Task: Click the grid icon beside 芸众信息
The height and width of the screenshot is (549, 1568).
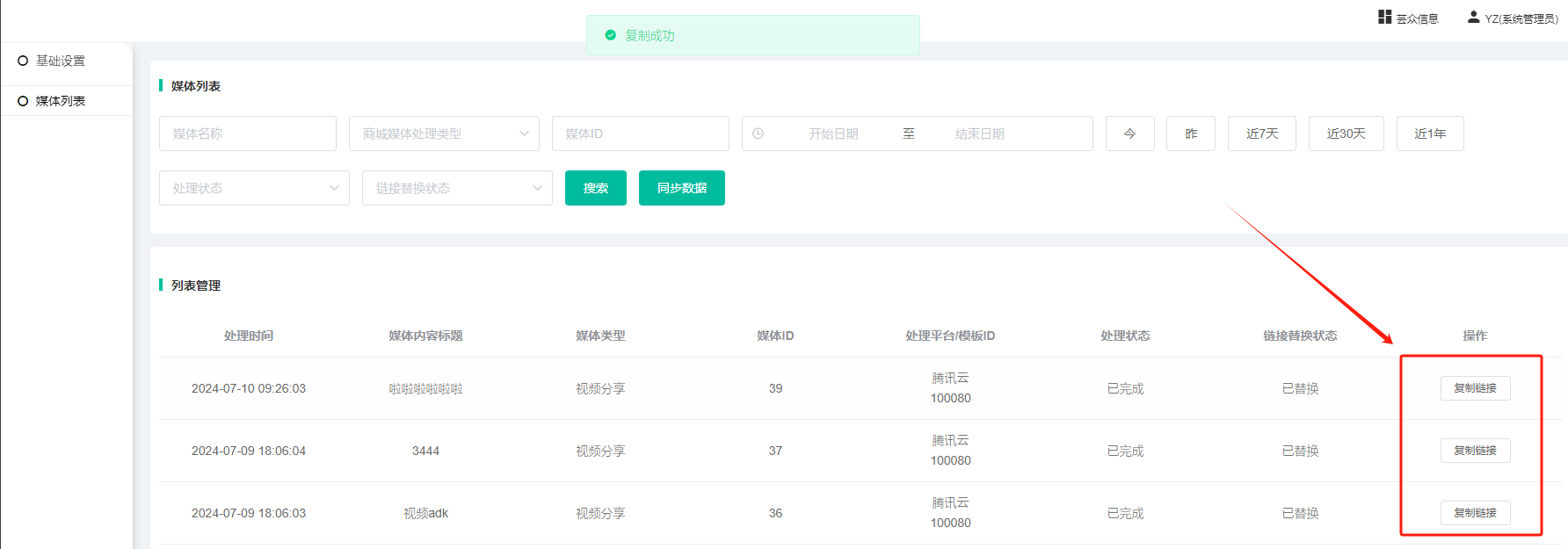Action: pos(1384,17)
